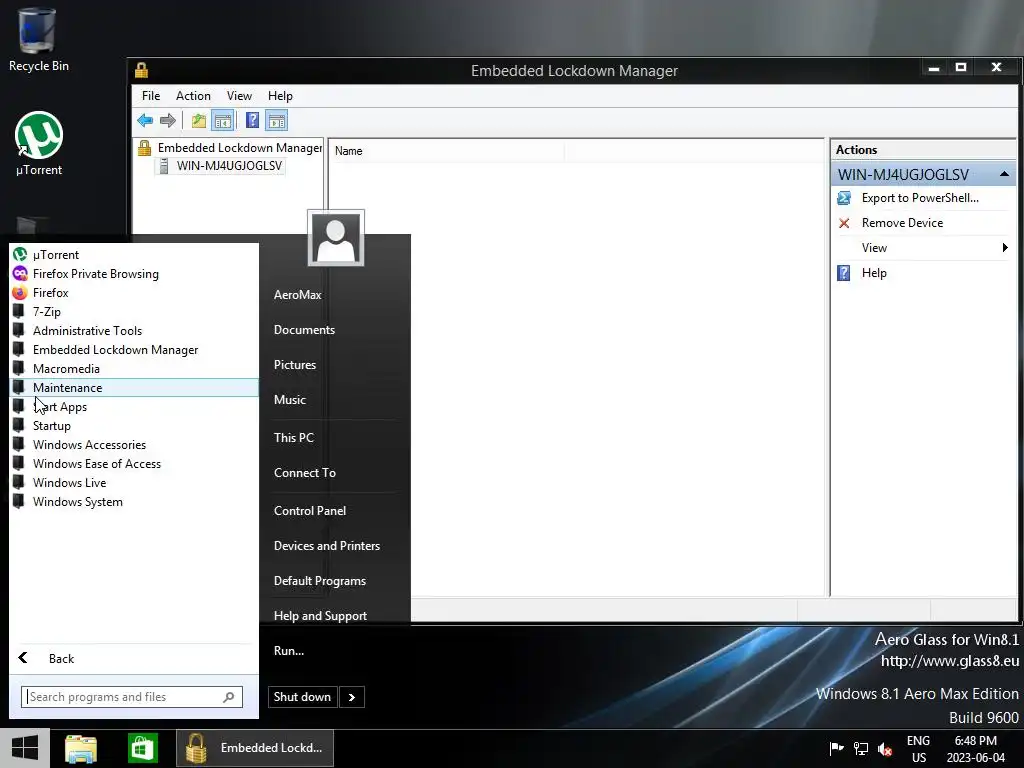This screenshot has width=1024, height=768.
Task: Expand the Maintenance folder
Action: 134,387
